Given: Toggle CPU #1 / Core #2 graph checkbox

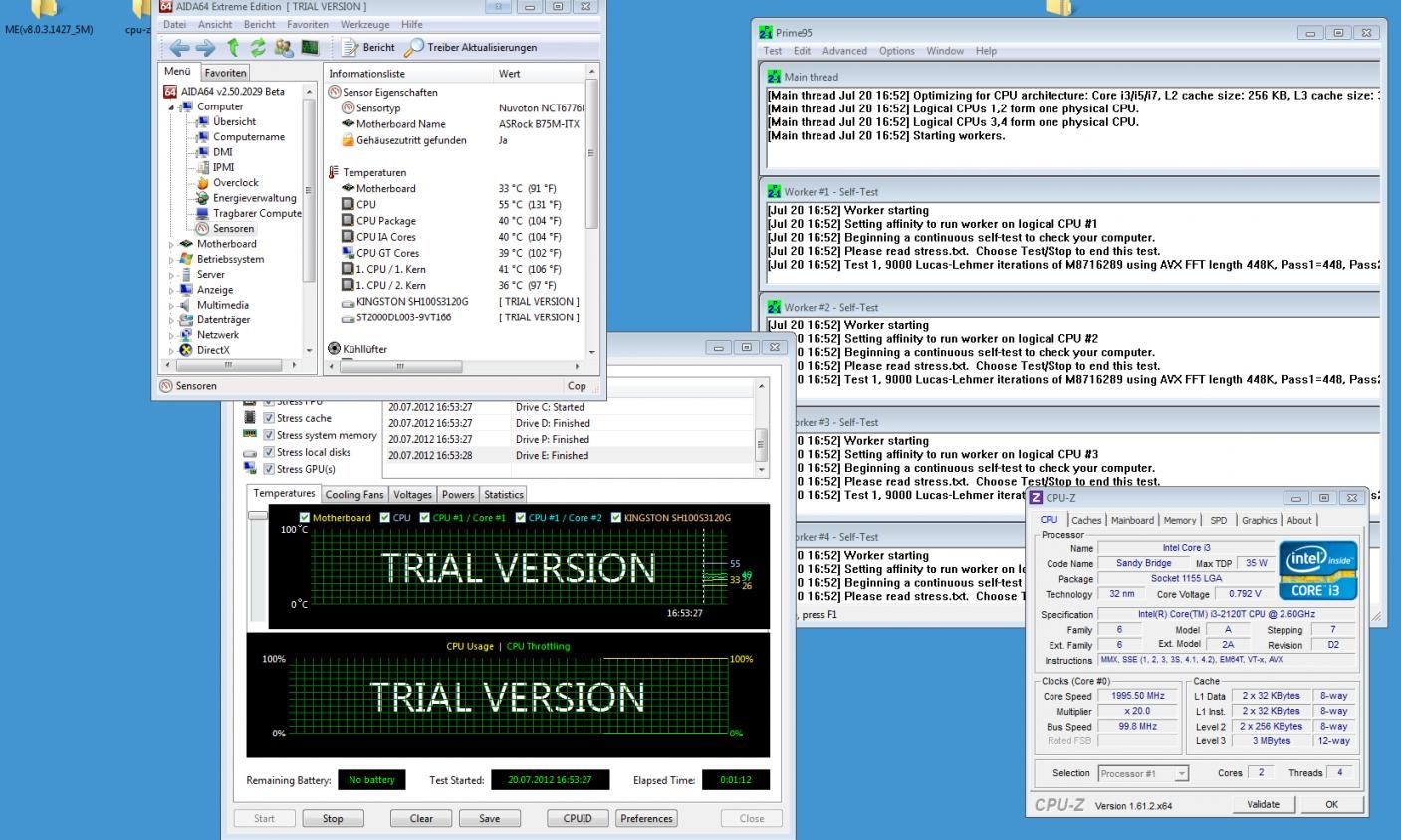Looking at the screenshot, I should pos(521,518).
